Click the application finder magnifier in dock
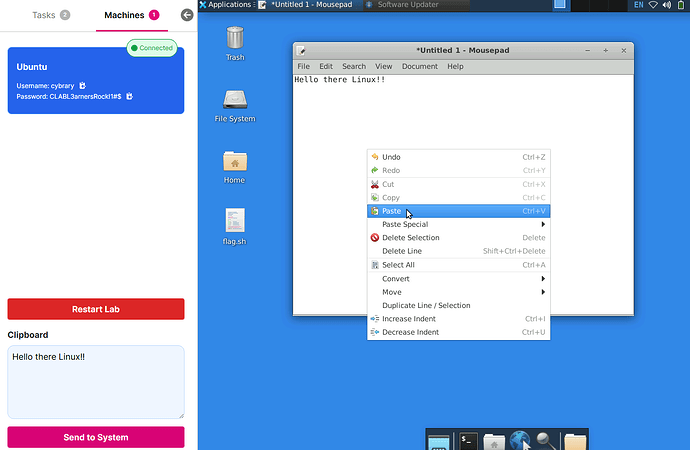Image resolution: width=690 pixels, height=450 pixels. [x=546, y=440]
